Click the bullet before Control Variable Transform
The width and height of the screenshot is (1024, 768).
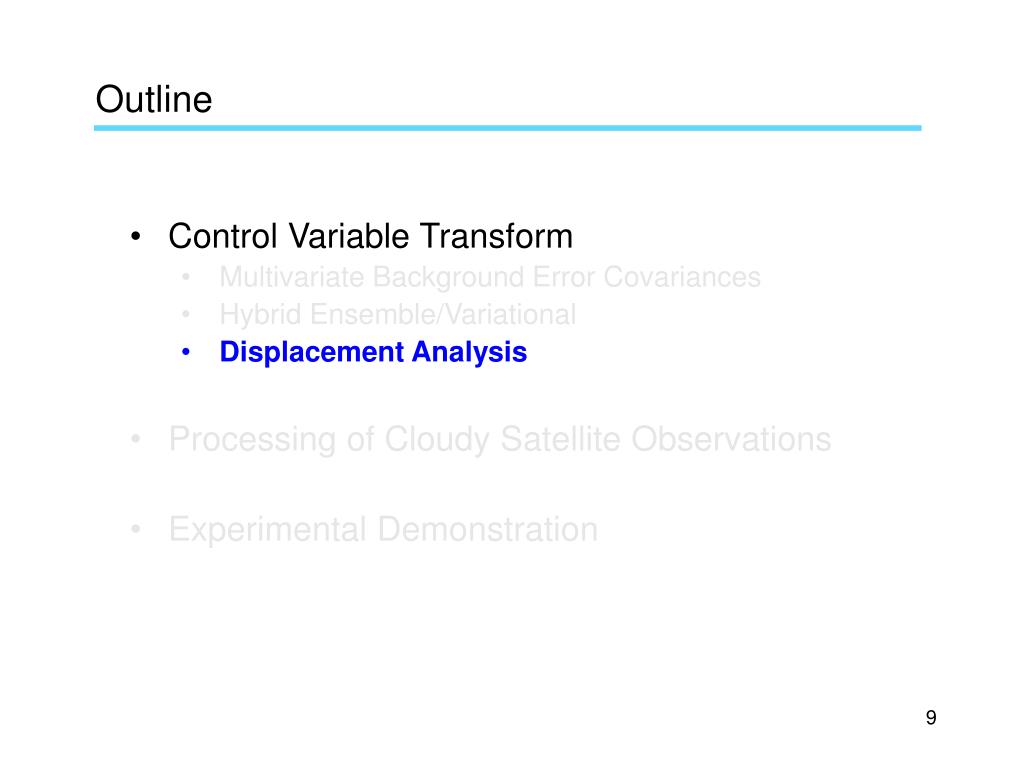point(135,236)
